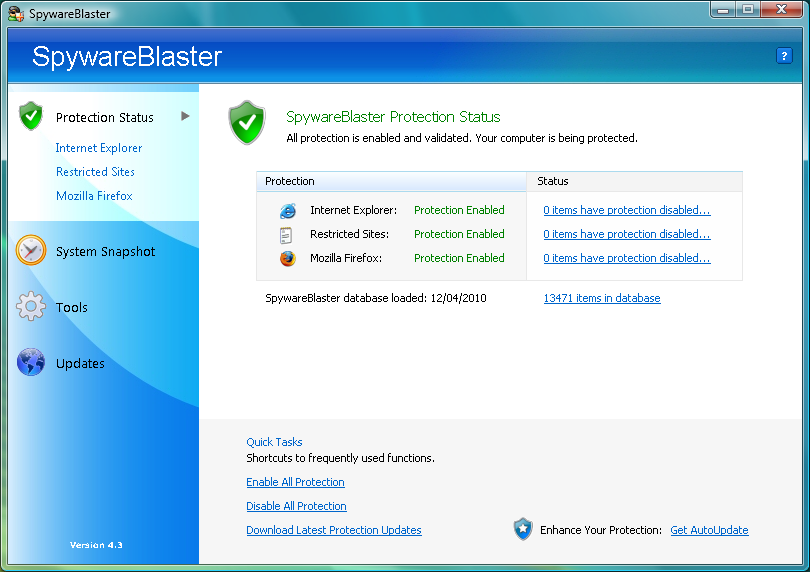Click the 'Restricted Sites:' row label in table
810x572 pixels.
[x=349, y=234]
